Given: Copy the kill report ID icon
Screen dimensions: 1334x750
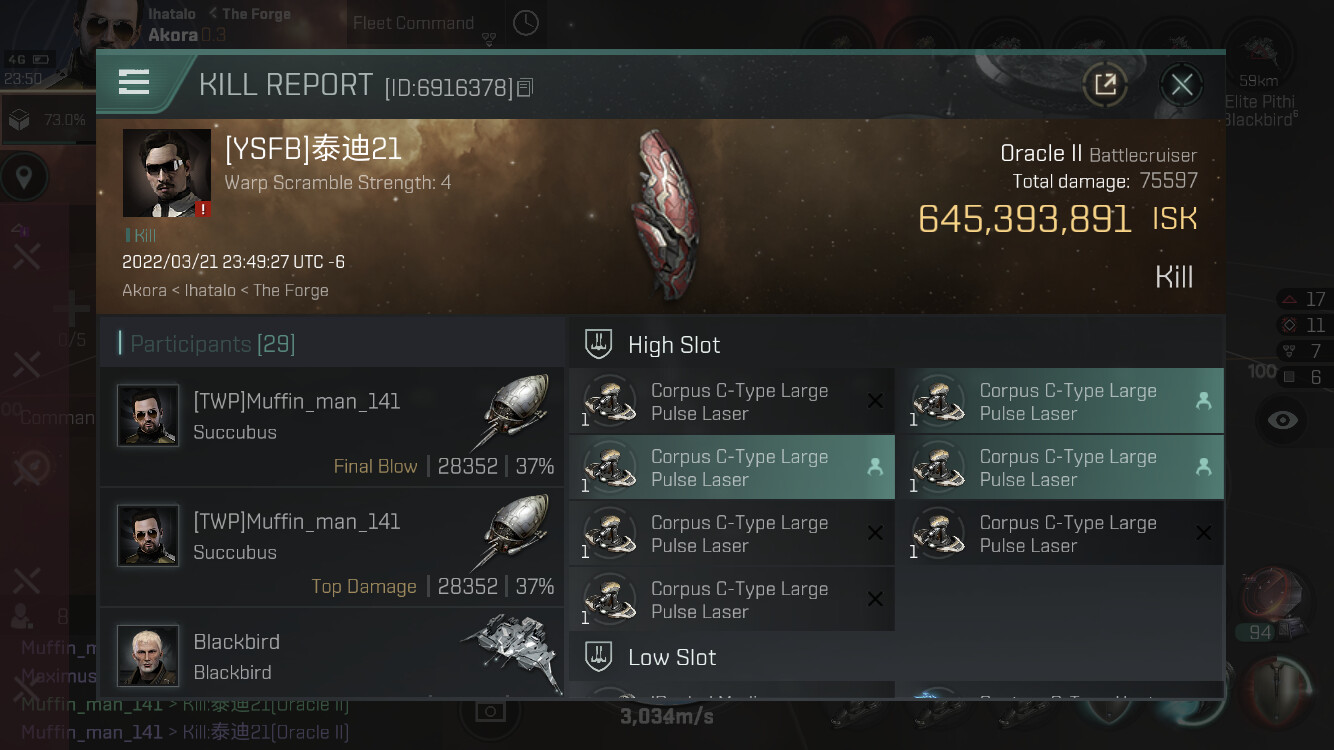Looking at the screenshot, I should tap(525, 88).
